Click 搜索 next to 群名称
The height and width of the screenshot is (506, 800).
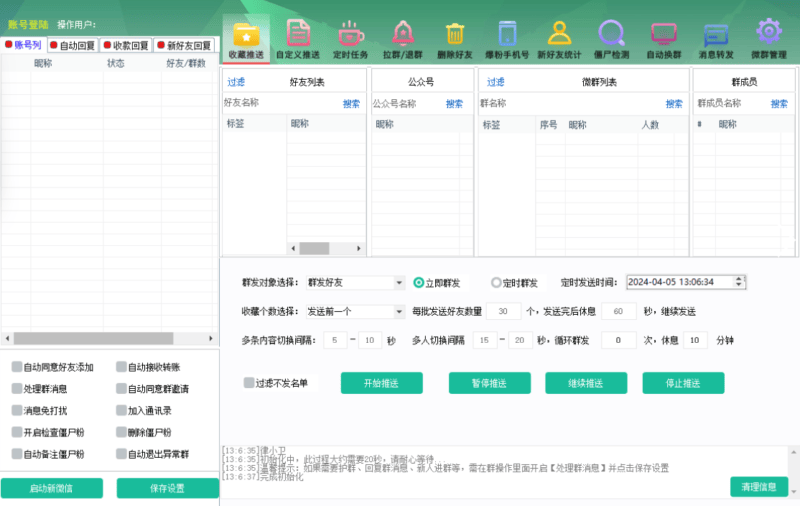point(674,104)
